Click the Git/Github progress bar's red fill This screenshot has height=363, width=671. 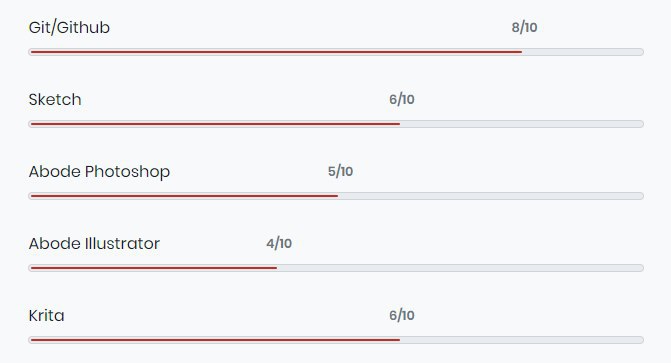coord(276,52)
